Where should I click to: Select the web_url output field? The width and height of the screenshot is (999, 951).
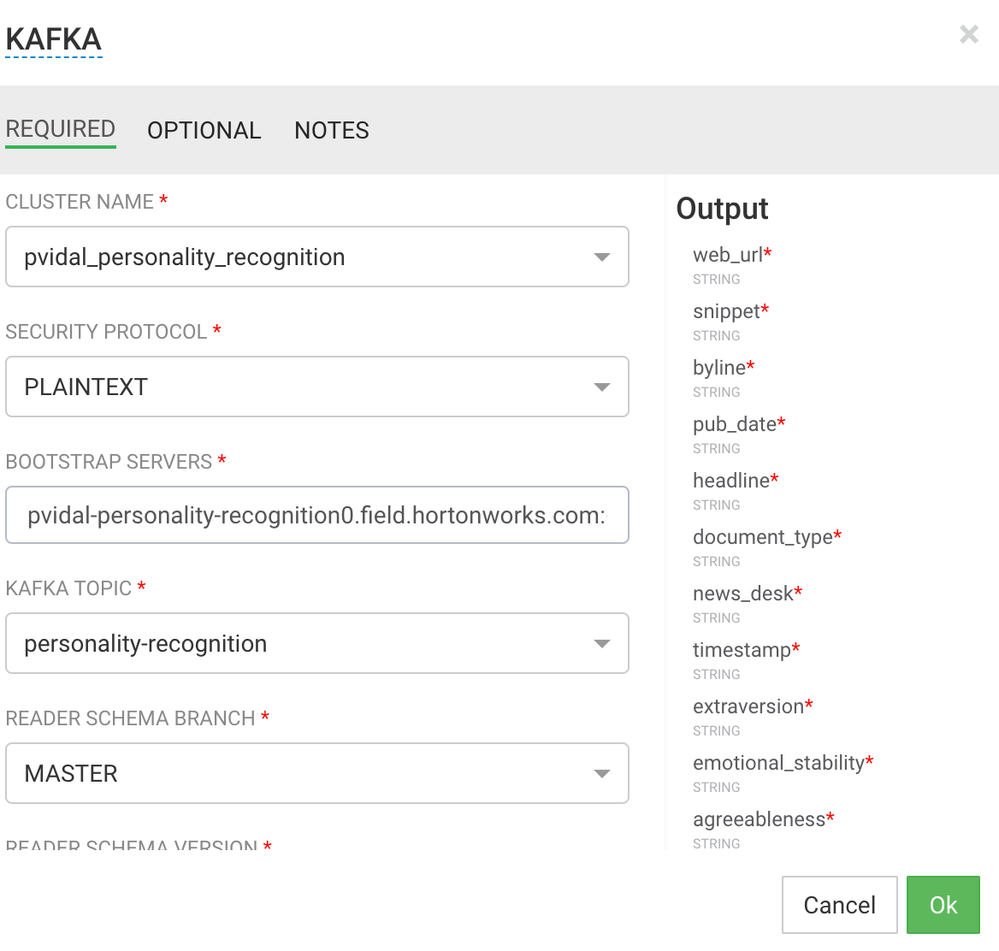728,255
